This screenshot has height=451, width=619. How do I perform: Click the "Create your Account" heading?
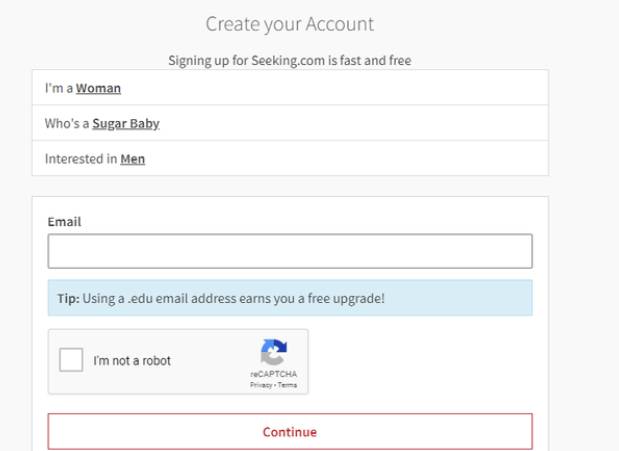290,24
